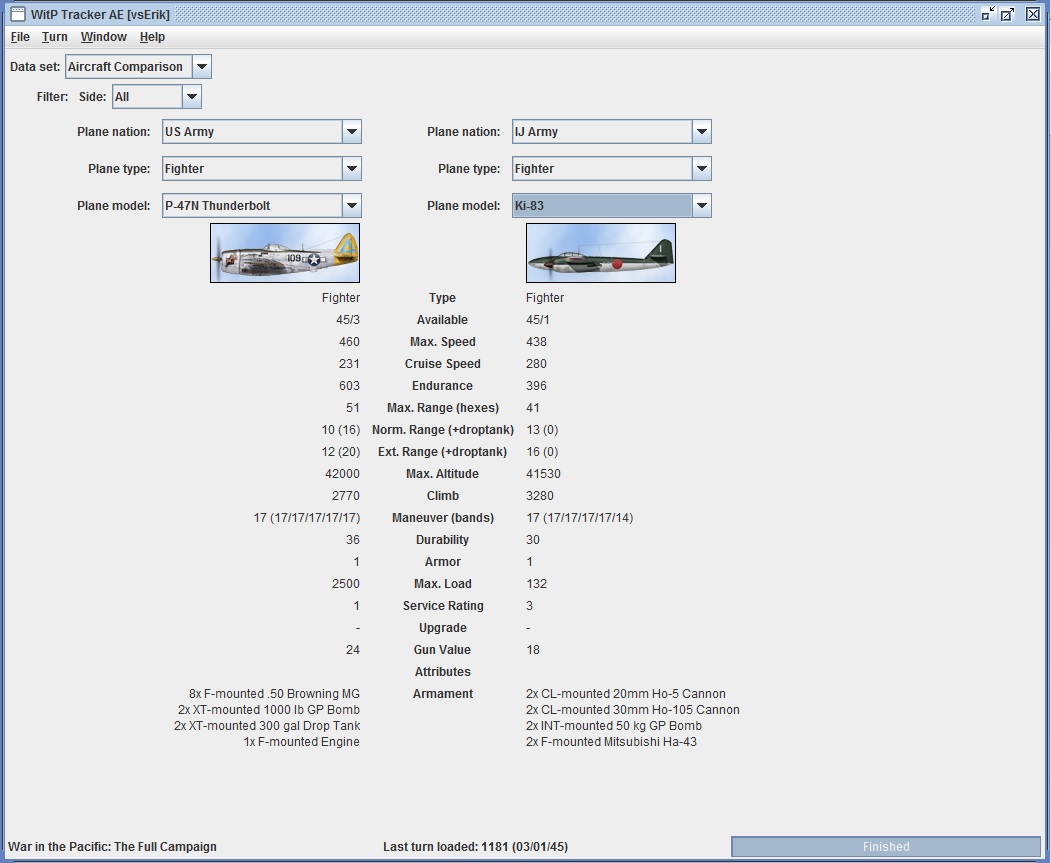Click the 2x CL-mounted 20mm Ho-5 Cannon entry

coord(625,694)
